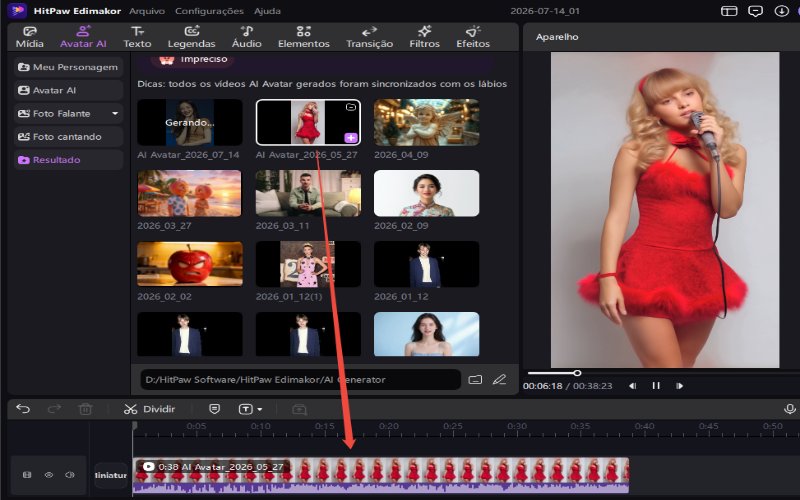Screen dimensions: 800x500
Task: Select Foto cantando in the sidebar
Action: (68, 137)
